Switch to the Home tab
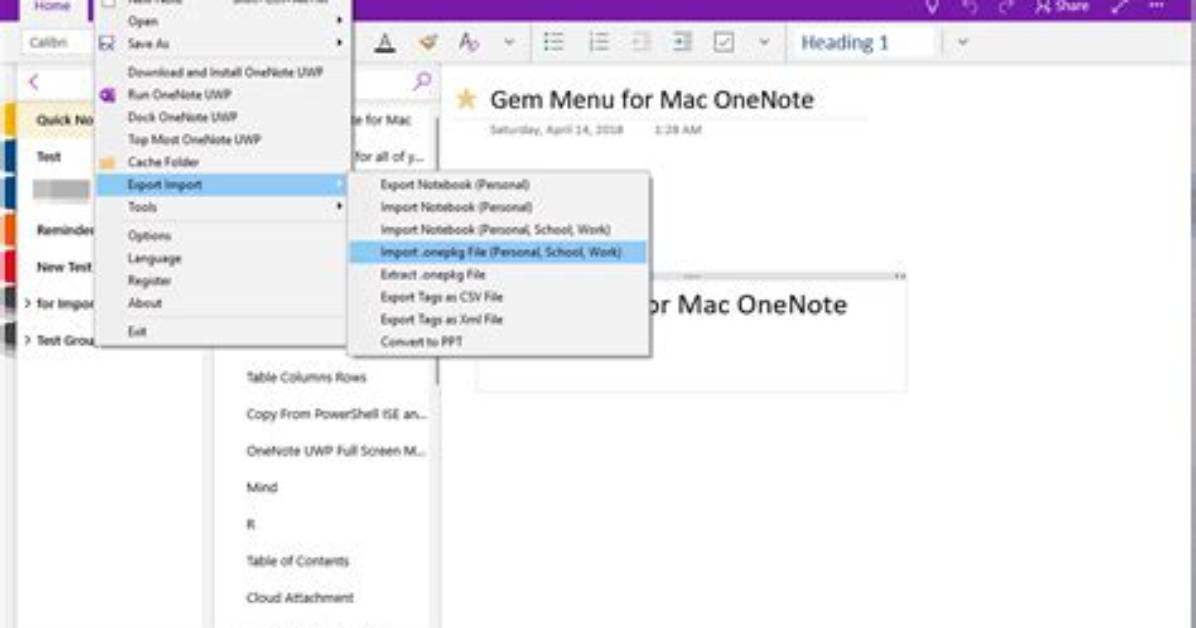1196x628 pixels. click(52, 7)
